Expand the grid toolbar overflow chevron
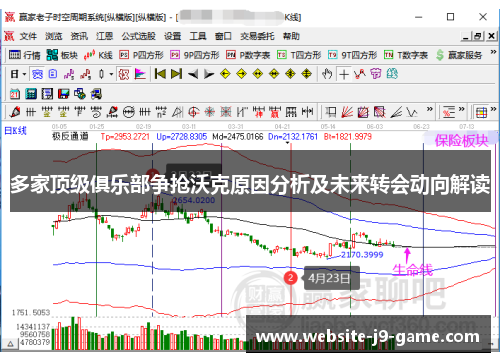500x362 pixels. click(x=493, y=109)
